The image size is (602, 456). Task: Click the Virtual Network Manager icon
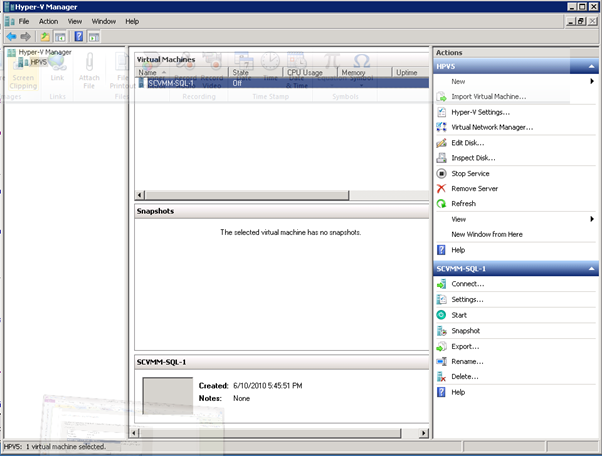click(442, 127)
